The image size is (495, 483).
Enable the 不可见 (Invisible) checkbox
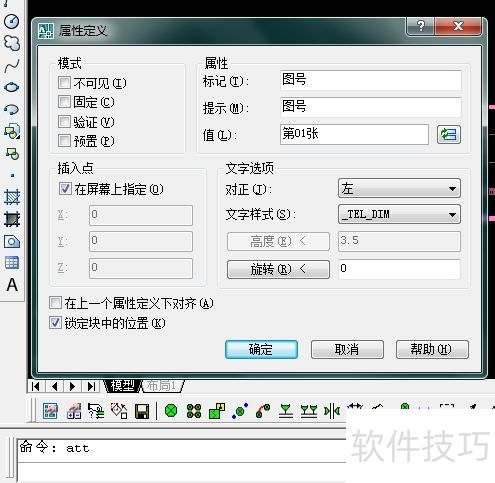coord(64,82)
